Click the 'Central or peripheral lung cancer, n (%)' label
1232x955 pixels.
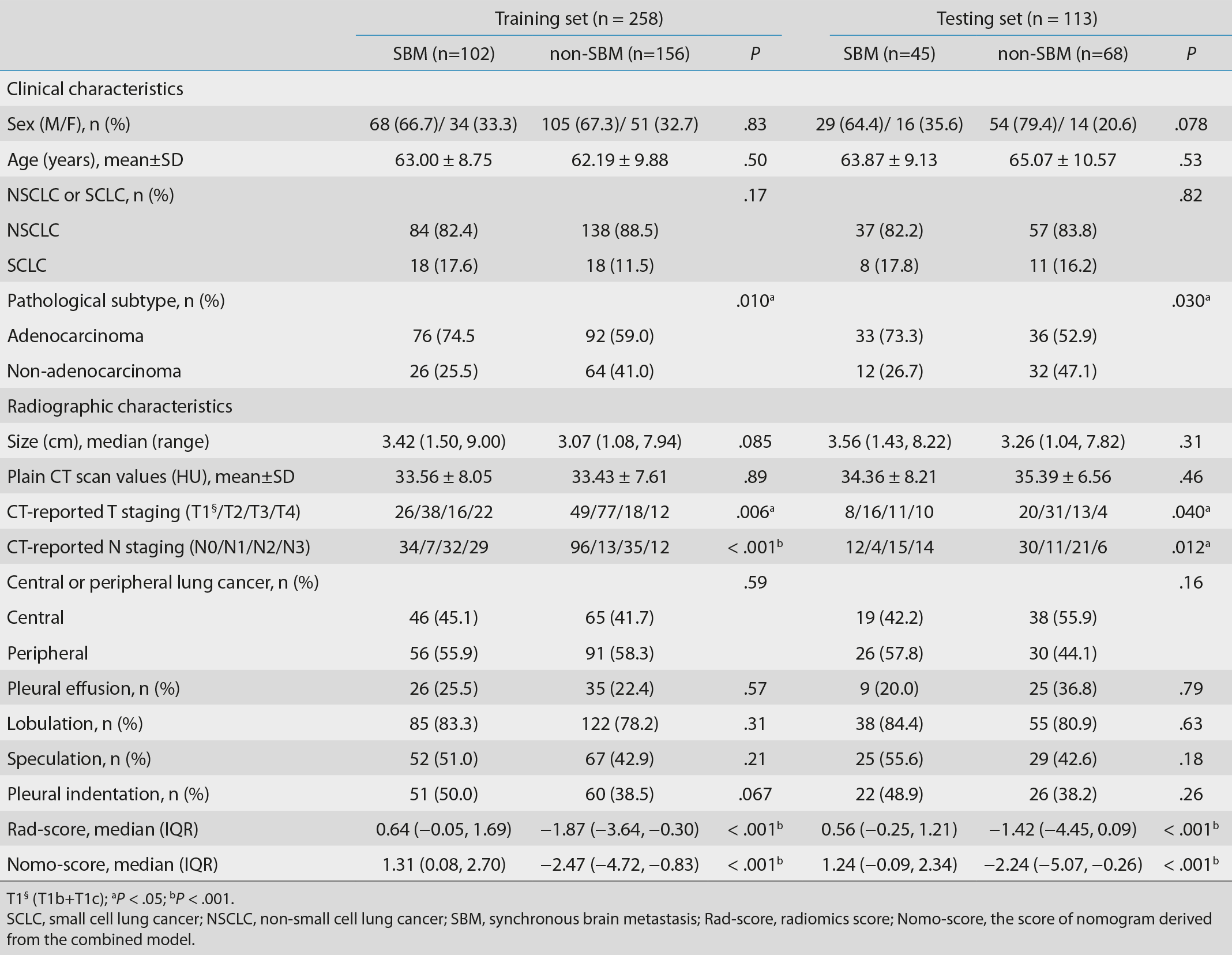(163, 582)
